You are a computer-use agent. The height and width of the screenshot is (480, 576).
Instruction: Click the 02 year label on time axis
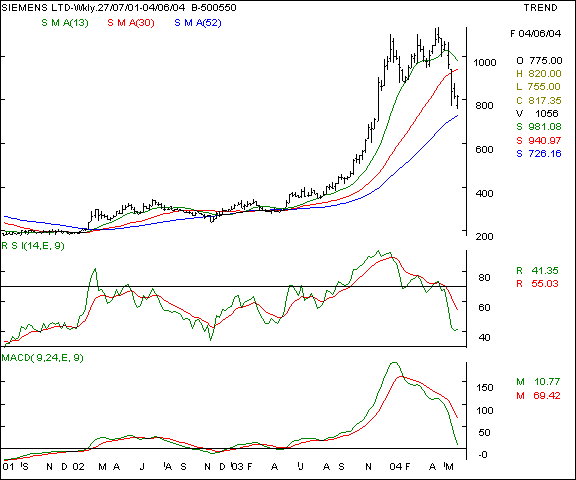click(x=78, y=467)
